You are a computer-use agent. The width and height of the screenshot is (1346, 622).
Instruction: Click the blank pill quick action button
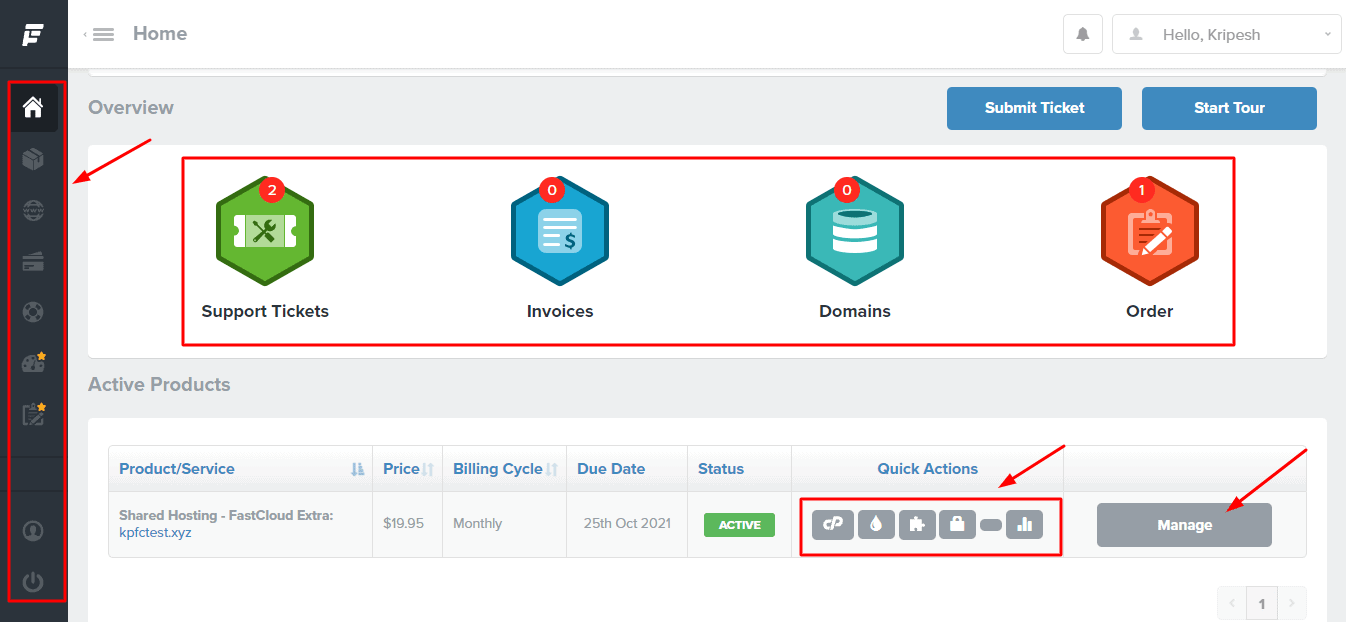coord(991,524)
